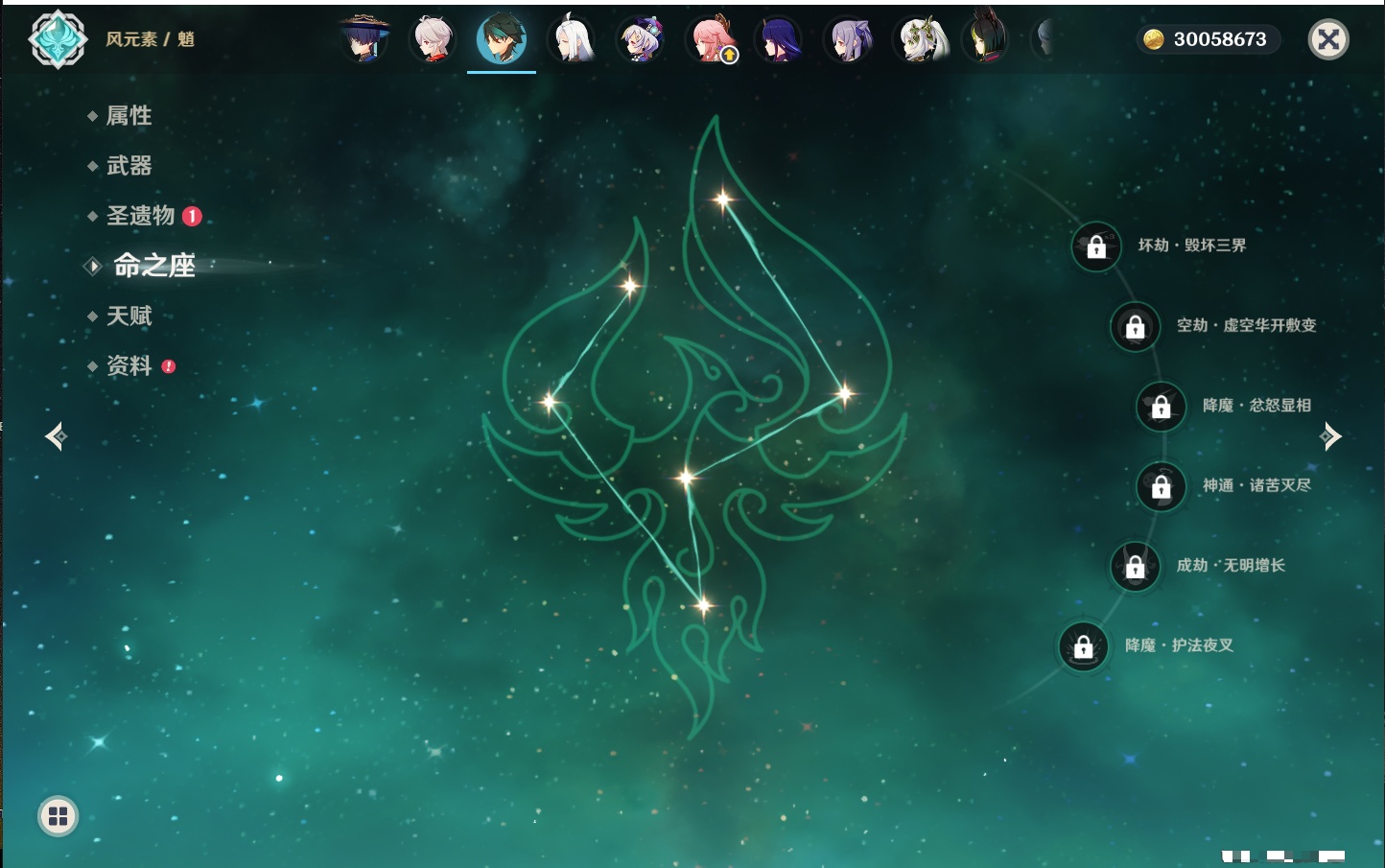Close the character screen with the X button

(x=1328, y=39)
